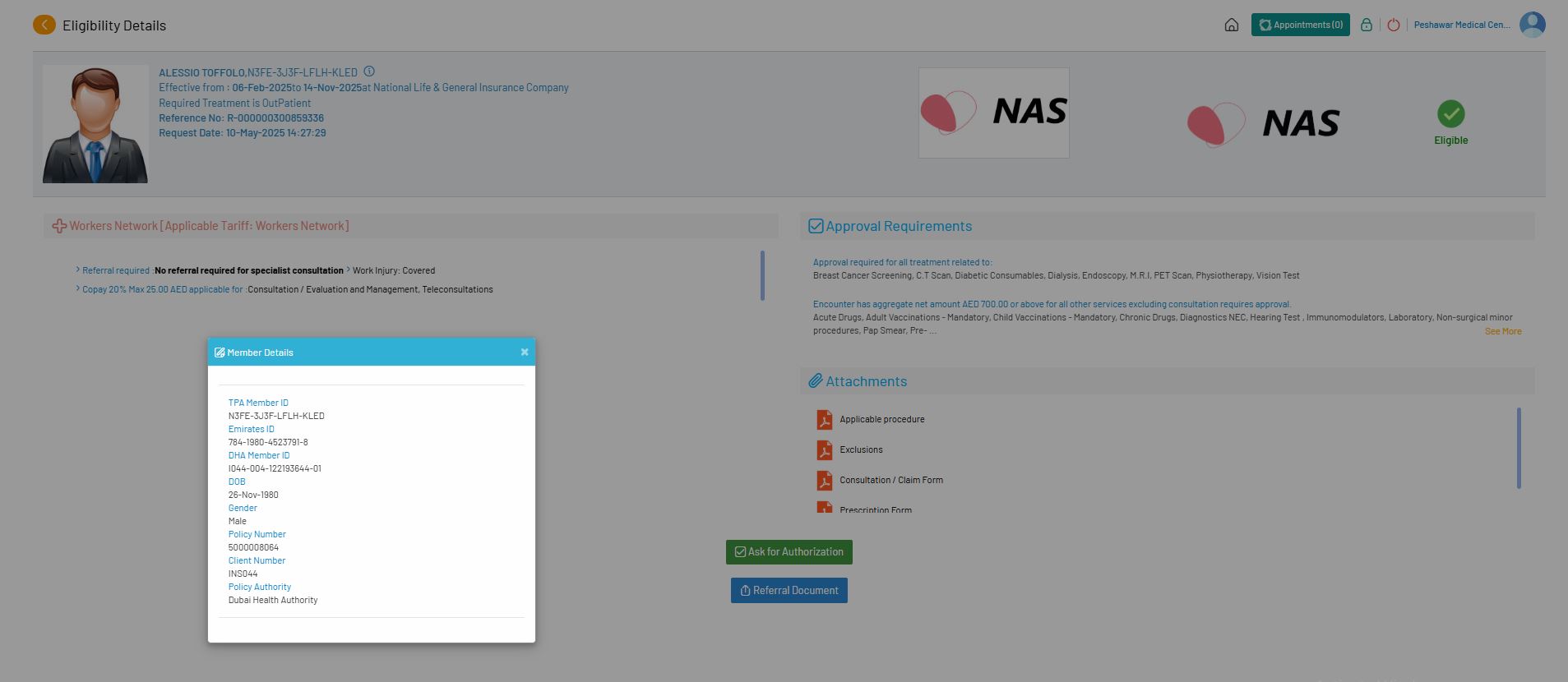Image resolution: width=1568 pixels, height=682 pixels.
Task: Click the Required Treatment is OutPatient text
Action: 235,103
